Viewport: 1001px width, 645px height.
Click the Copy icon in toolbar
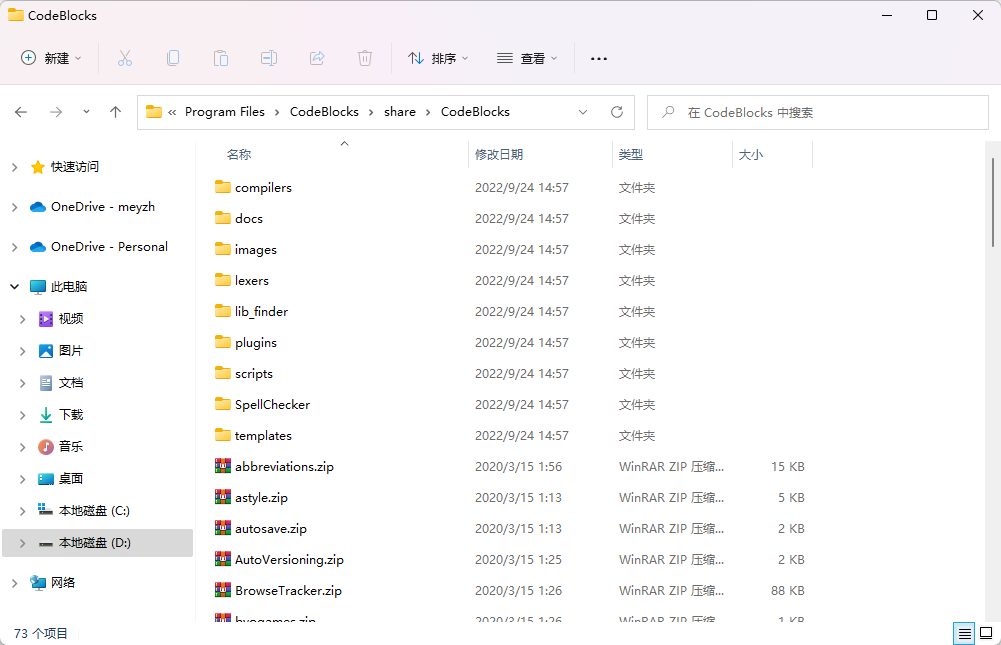[173, 58]
